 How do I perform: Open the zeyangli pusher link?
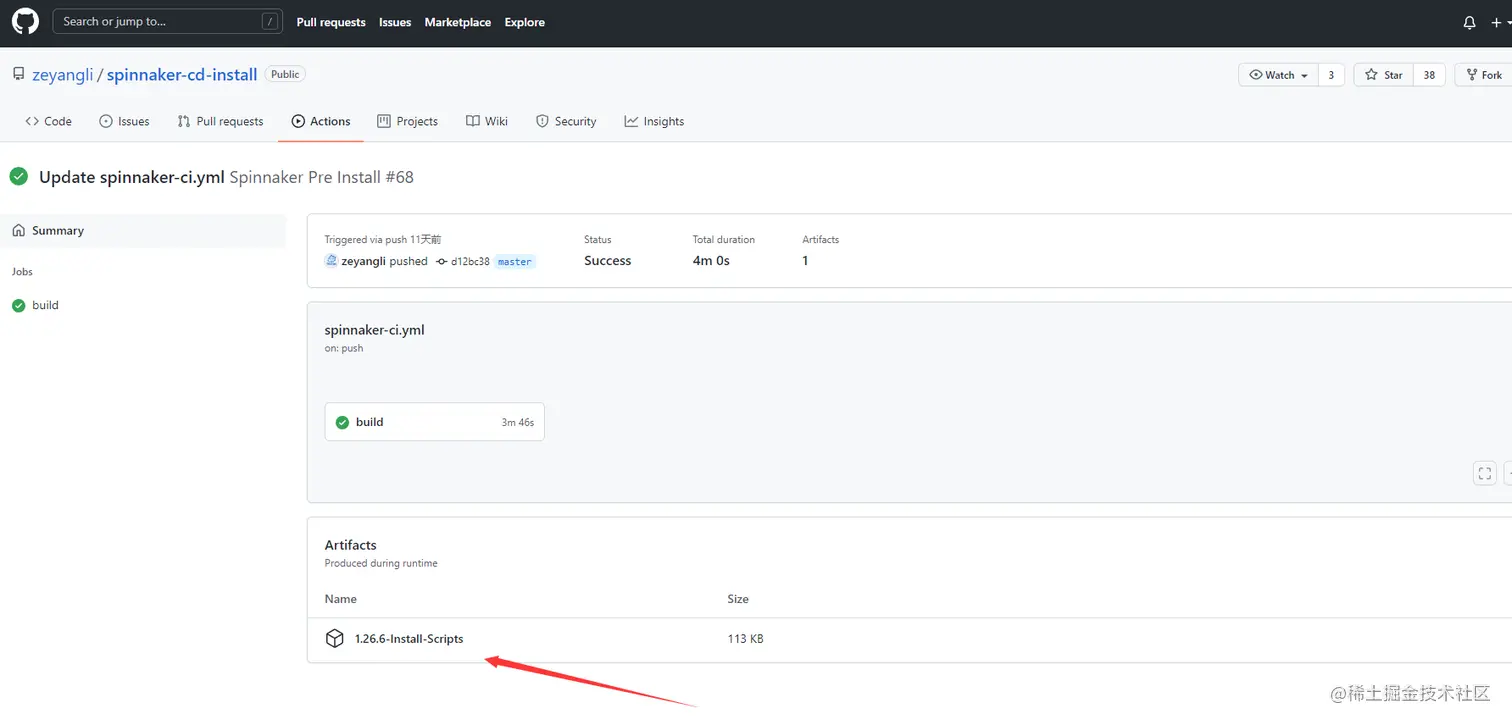click(363, 261)
